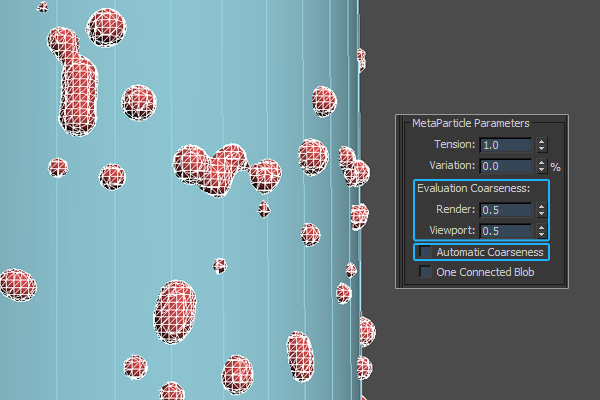Click the Variation value field
The image size is (600, 400).
pyautogui.click(x=506, y=166)
